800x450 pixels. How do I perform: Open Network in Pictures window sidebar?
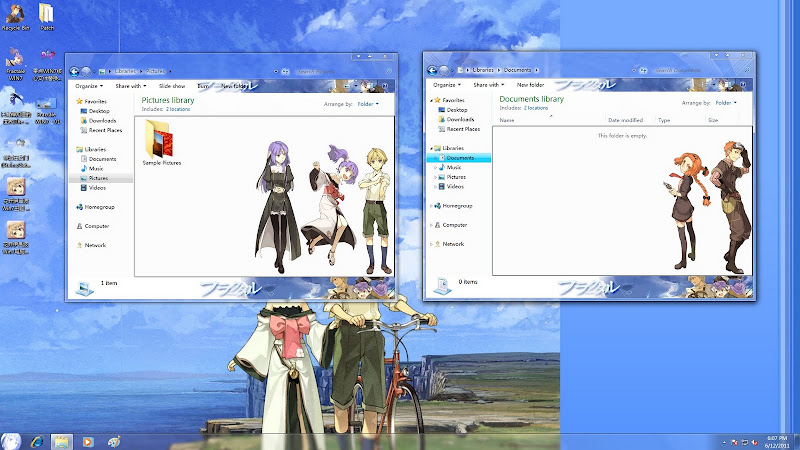pos(91,245)
